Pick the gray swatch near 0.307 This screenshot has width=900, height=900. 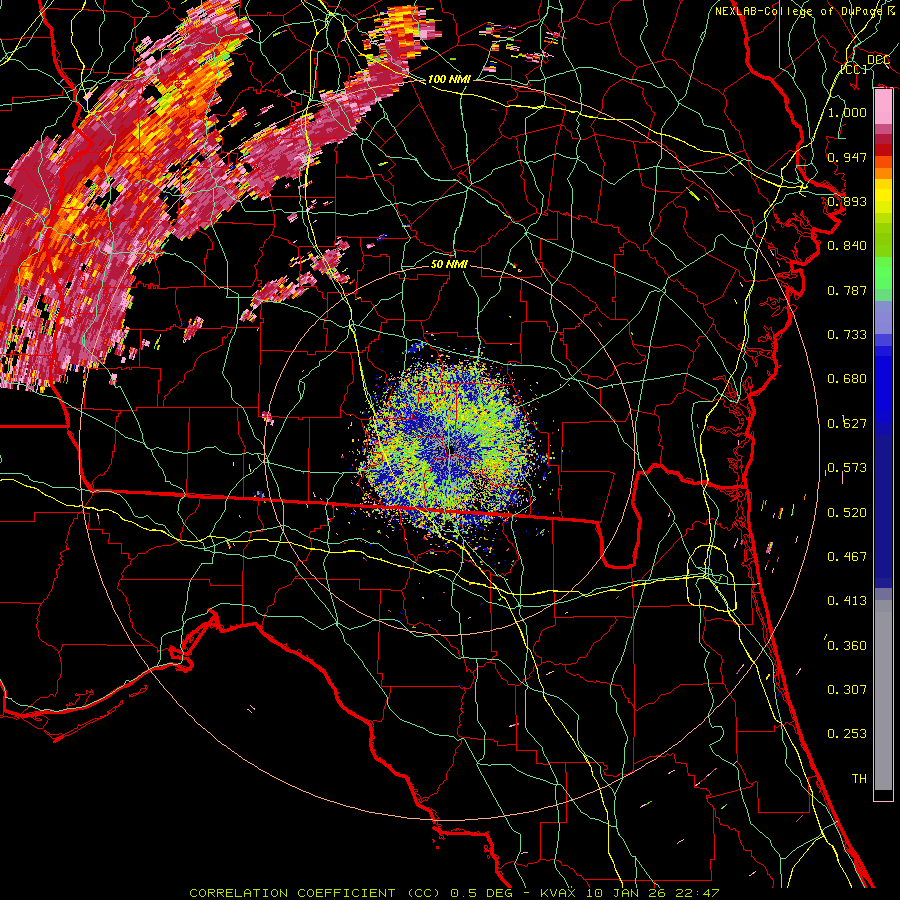coord(883,695)
